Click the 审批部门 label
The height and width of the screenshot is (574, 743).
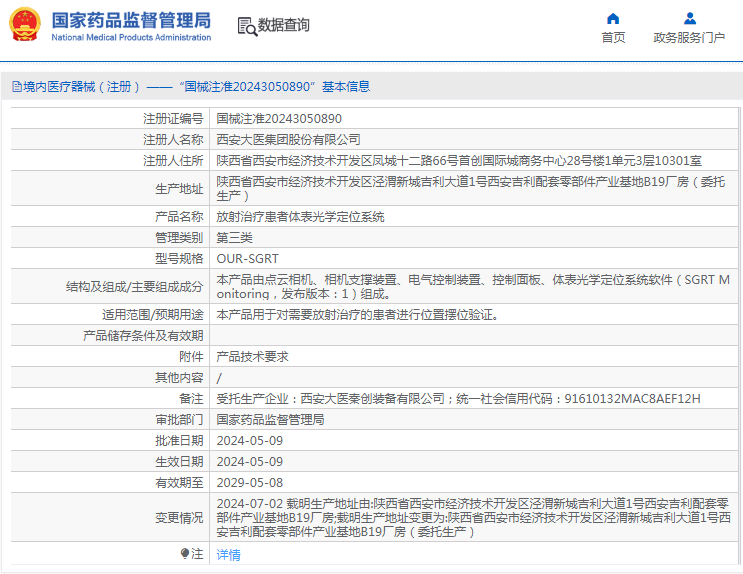(x=179, y=419)
